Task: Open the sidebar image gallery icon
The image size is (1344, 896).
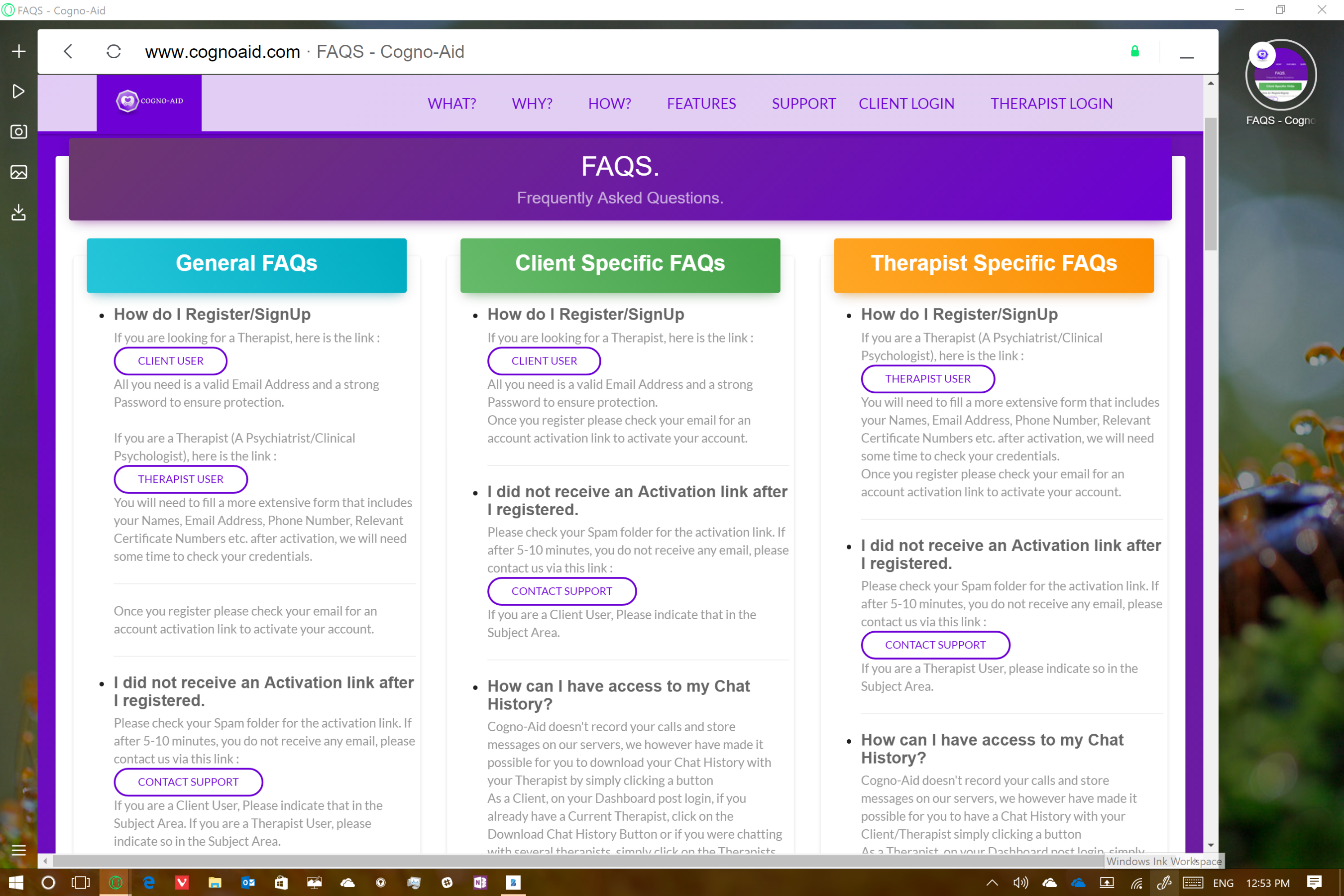Action: point(19,172)
